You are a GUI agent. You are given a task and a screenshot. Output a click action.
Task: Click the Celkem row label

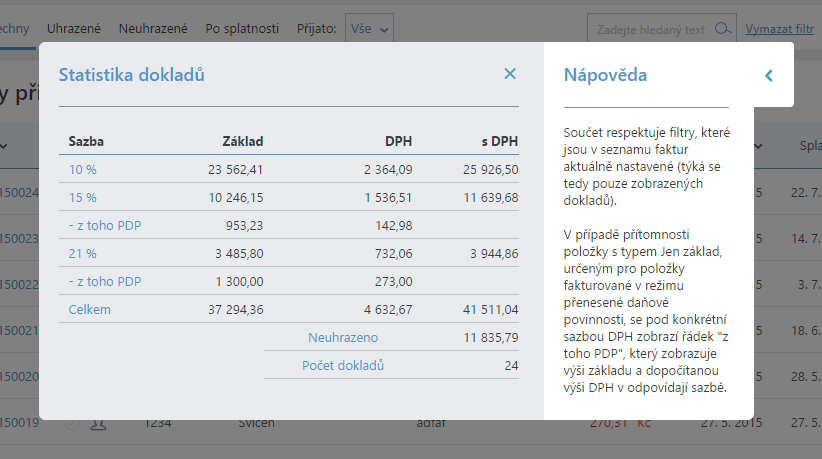[x=90, y=310]
